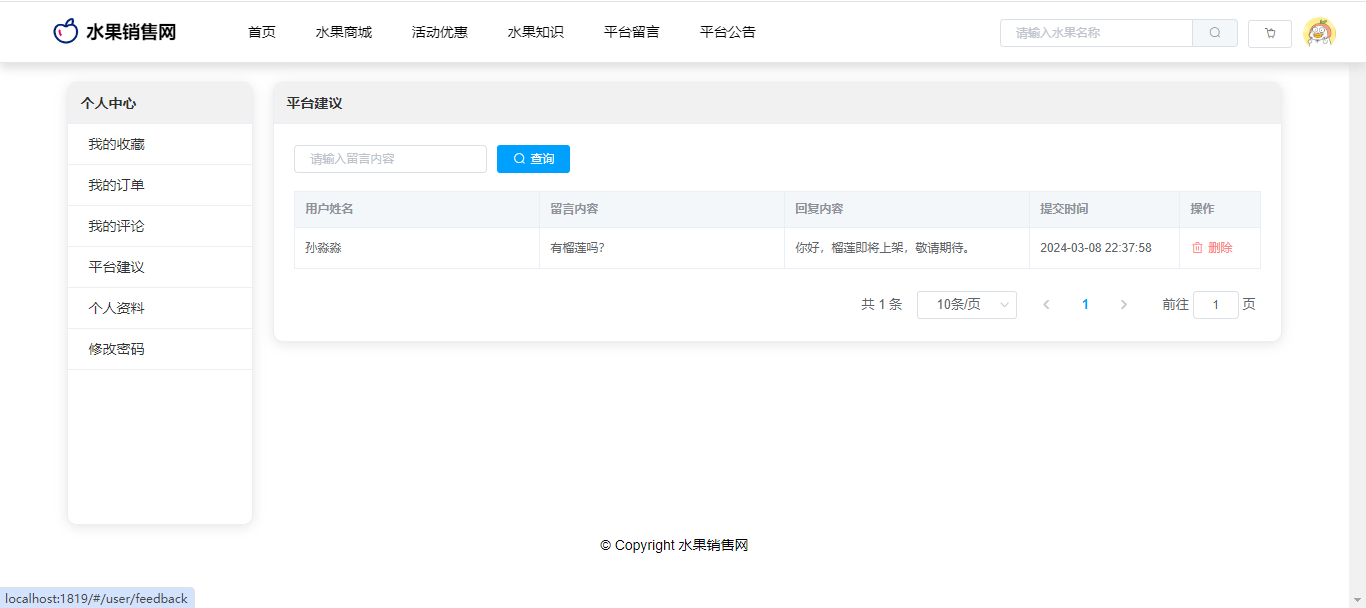Screen dimensions: 1366x608
Task: Open 平台公告 from the top navigation
Action: coord(728,32)
